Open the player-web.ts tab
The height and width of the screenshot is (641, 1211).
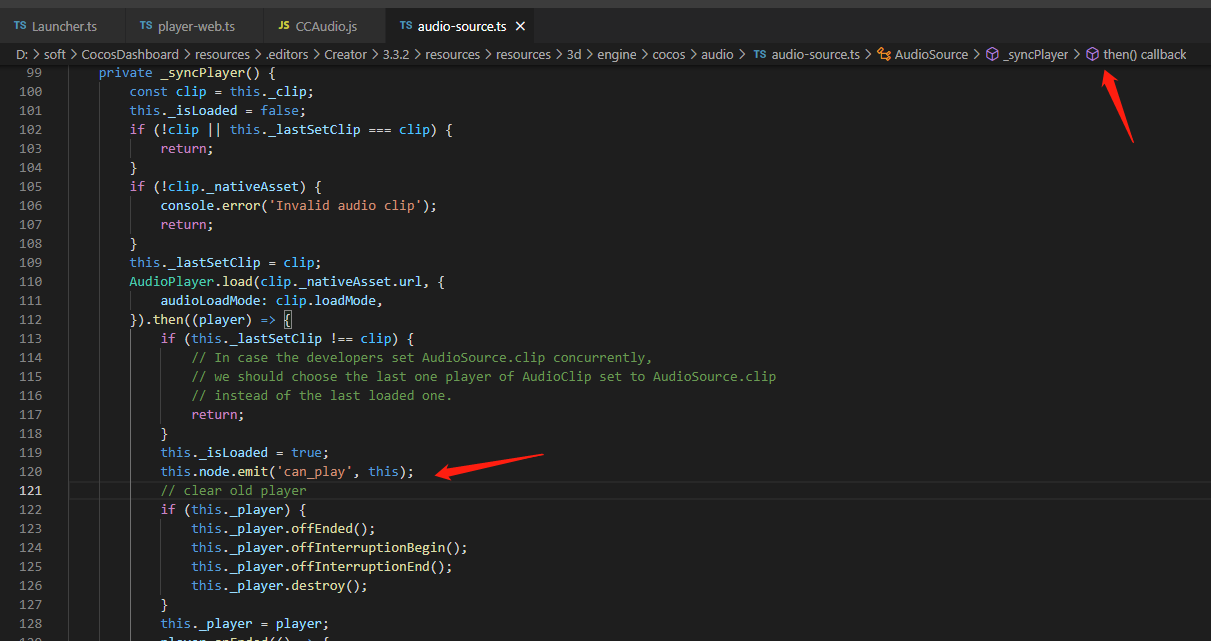coord(196,25)
